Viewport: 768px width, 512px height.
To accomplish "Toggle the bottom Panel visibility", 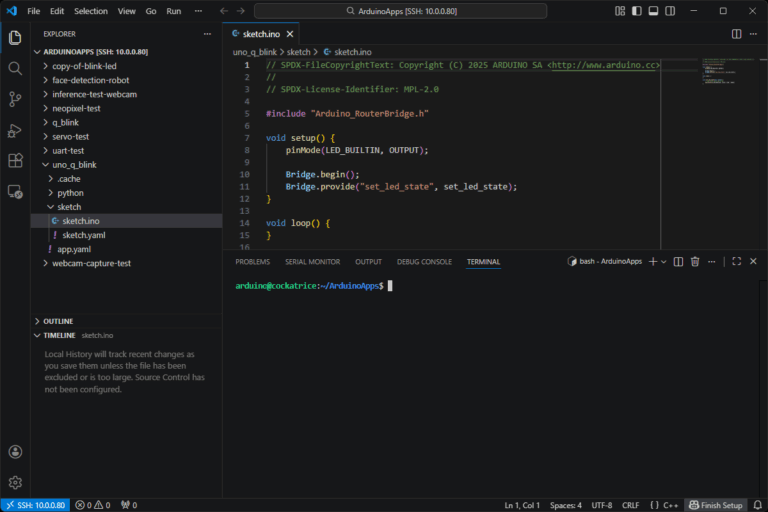I will [653, 11].
